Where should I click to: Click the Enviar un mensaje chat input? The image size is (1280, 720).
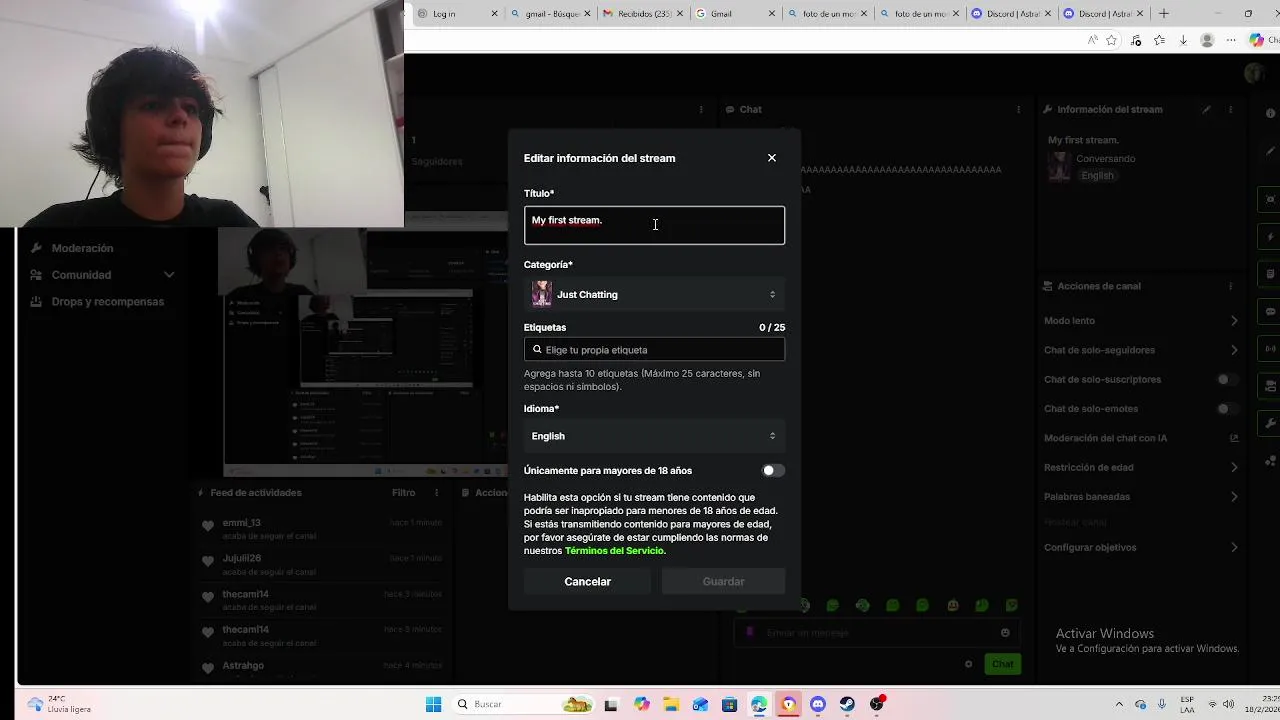878,632
